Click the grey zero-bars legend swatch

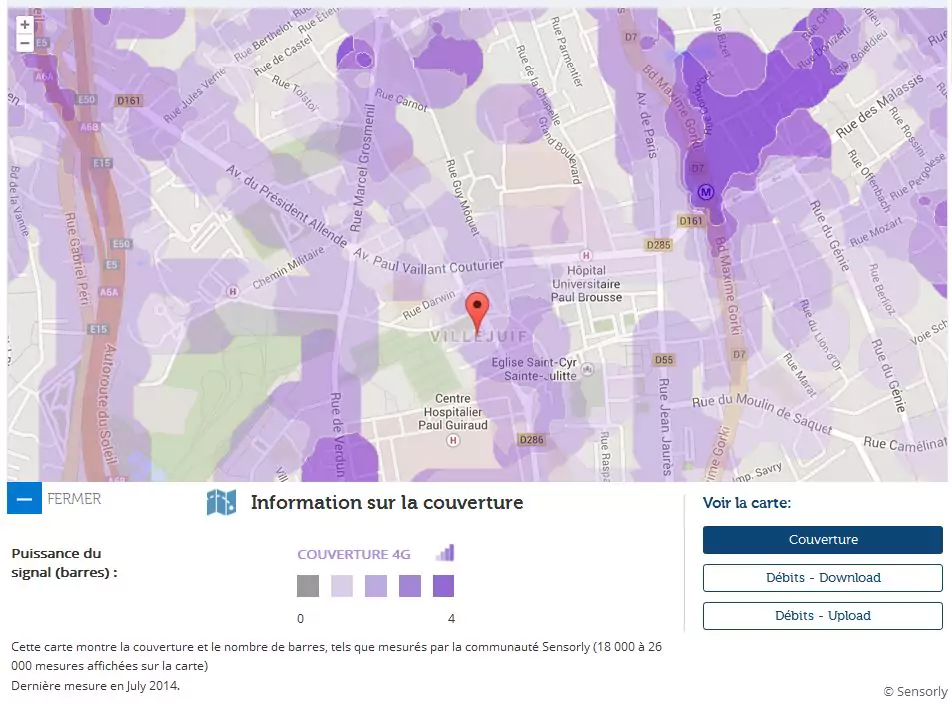308,586
